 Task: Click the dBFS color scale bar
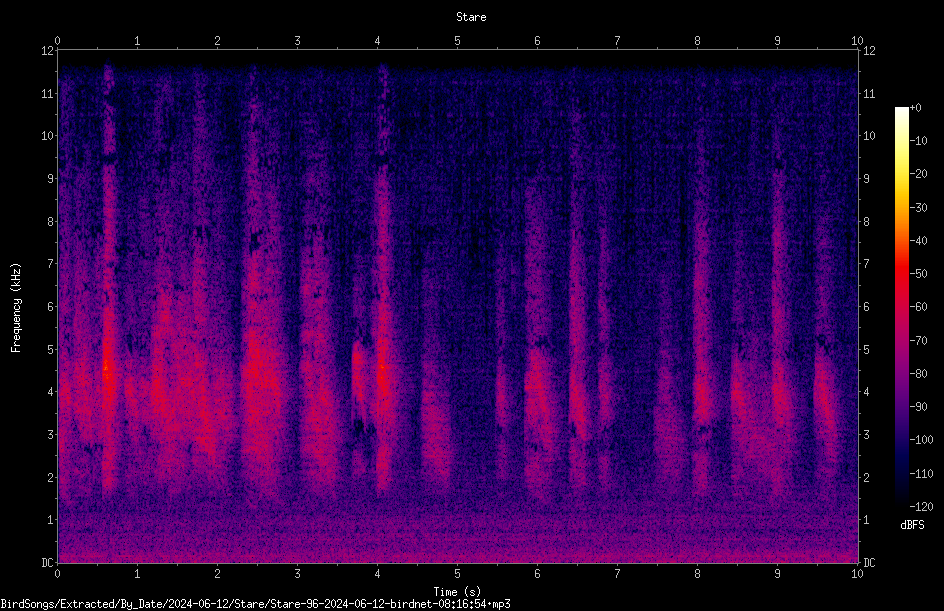[901, 306]
